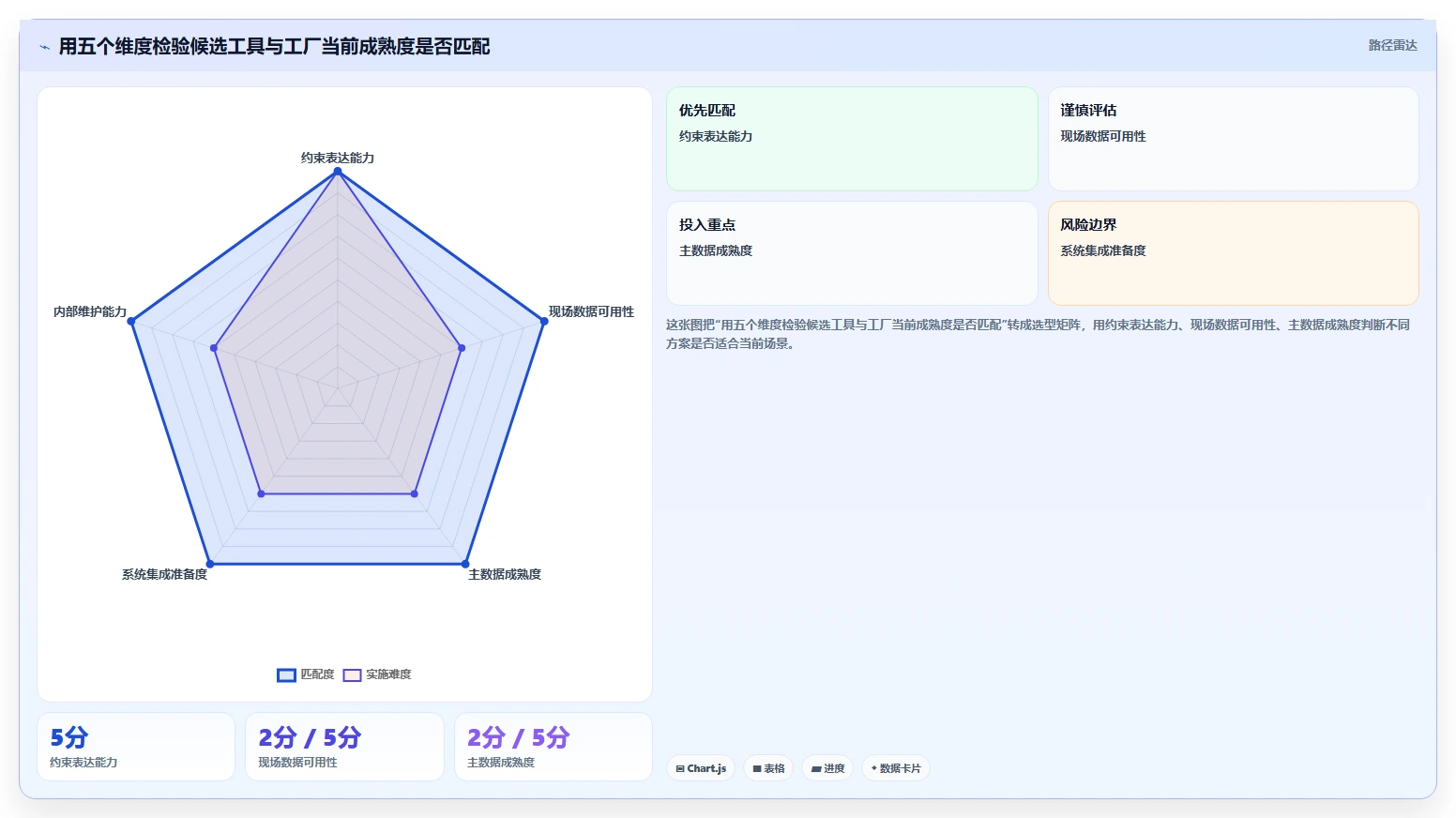Open the 风险边界 card
Image resolution: width=1456 pixels, height=818 pixels.
pos(1233,253)
